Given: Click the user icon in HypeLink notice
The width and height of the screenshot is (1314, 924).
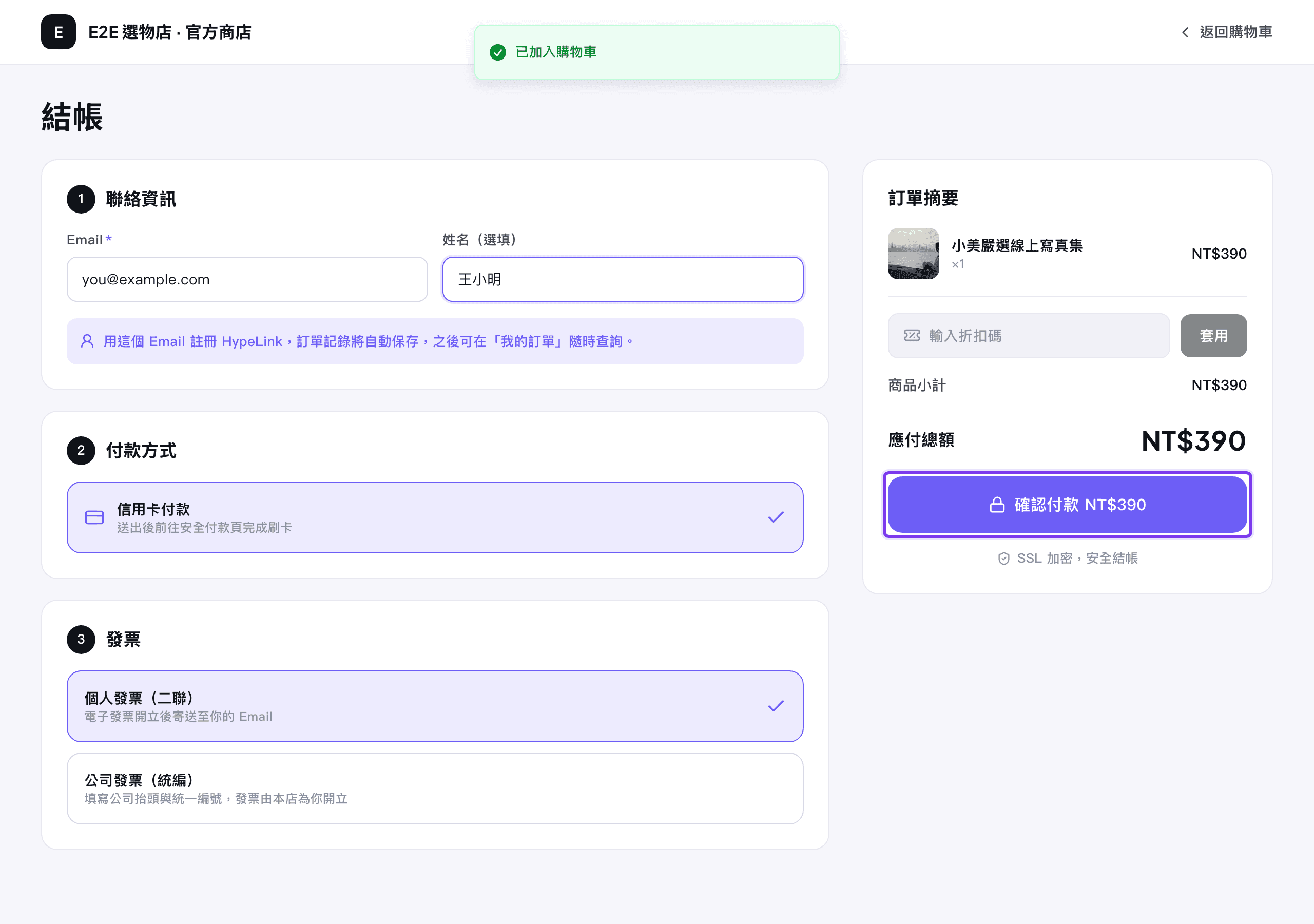Looking at the screenshot, I should pyautogui.click(x=87, y=341).
